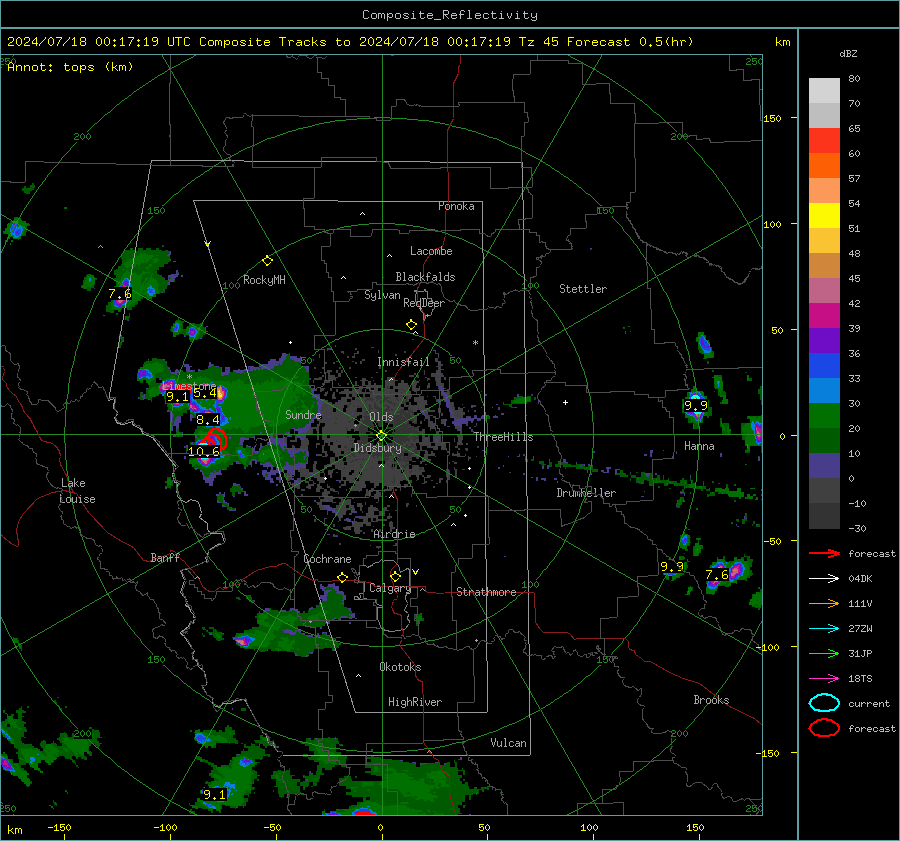This screenshot has height=841, width=900.
Task: Click the Composite_Reflectivity title
Action: tap(450, 15)
